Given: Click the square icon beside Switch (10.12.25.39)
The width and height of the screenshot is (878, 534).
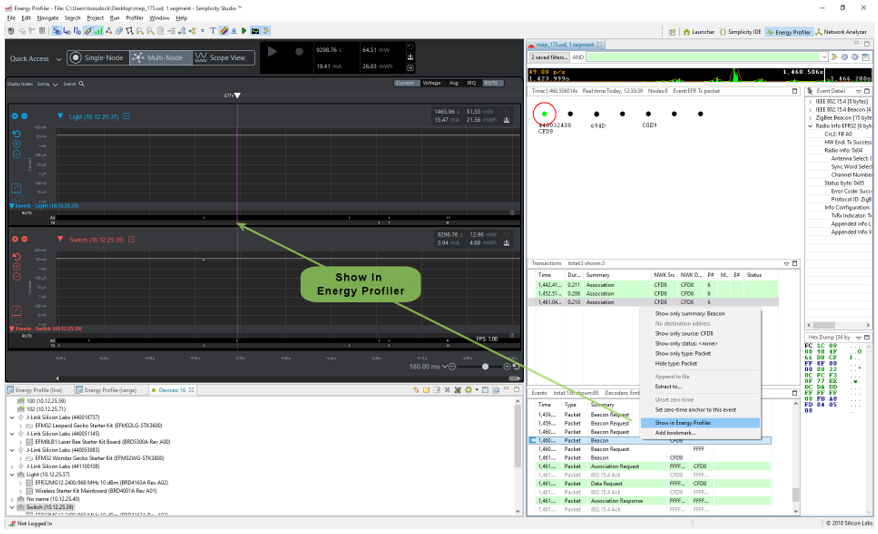Looking at the screenshot, I should 132,239.
